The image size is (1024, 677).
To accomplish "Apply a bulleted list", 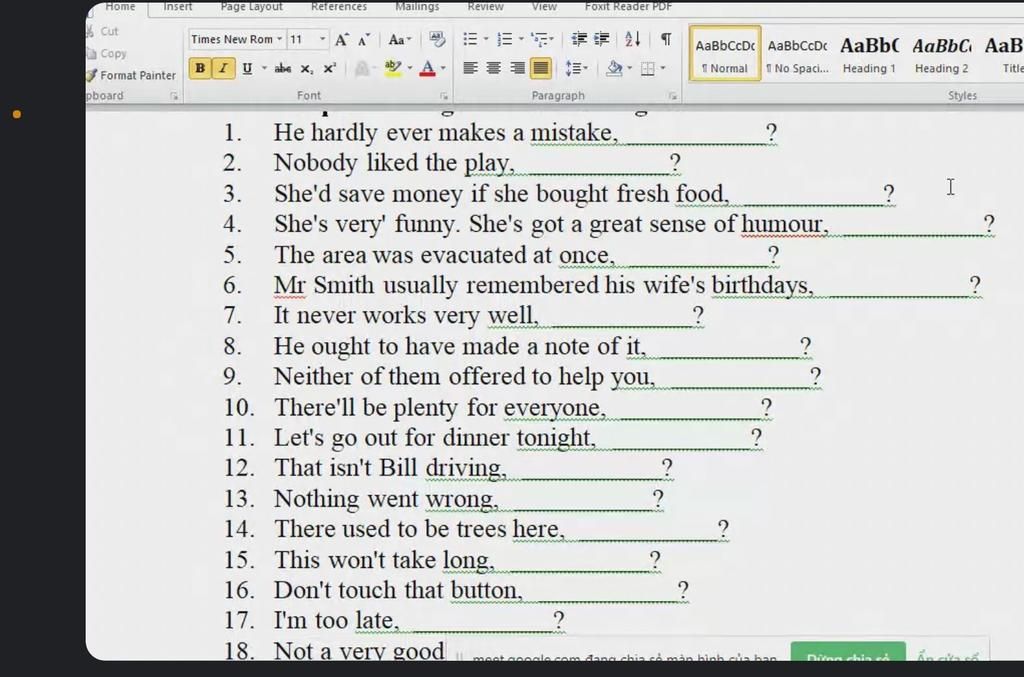I will pyautogui.click(x=470, y=39).
